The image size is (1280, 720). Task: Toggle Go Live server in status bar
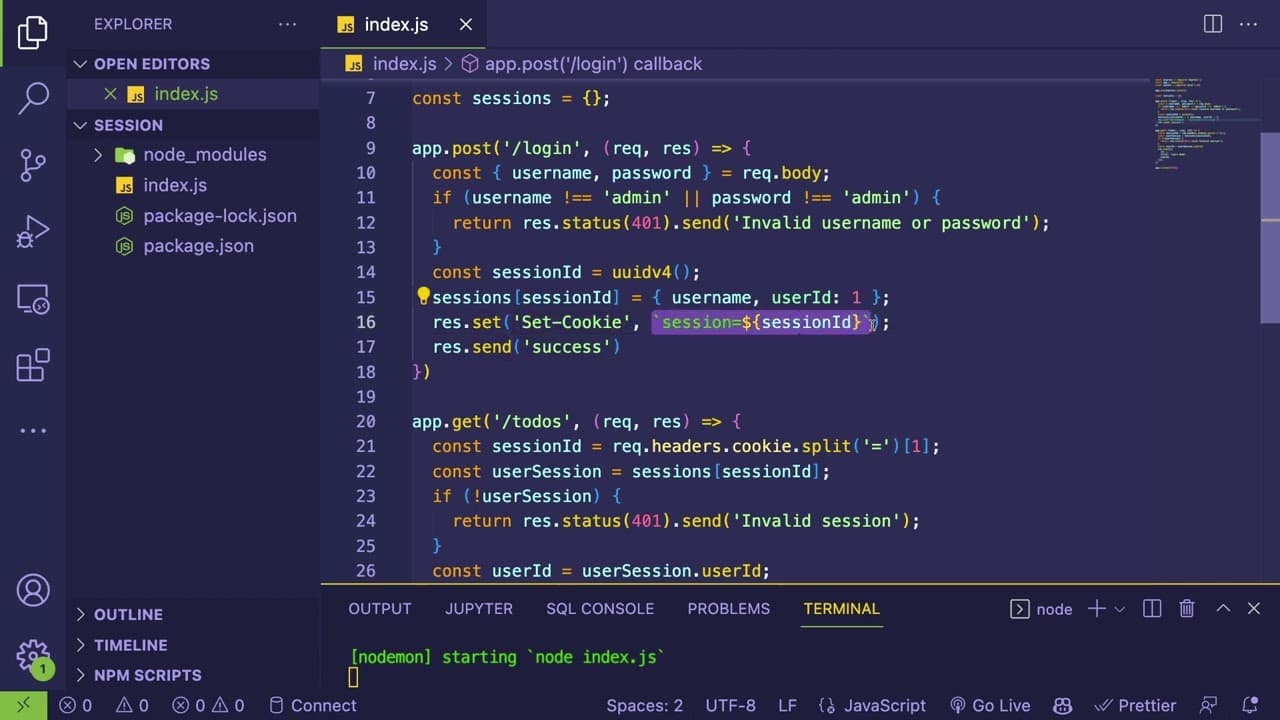(989, 705)
